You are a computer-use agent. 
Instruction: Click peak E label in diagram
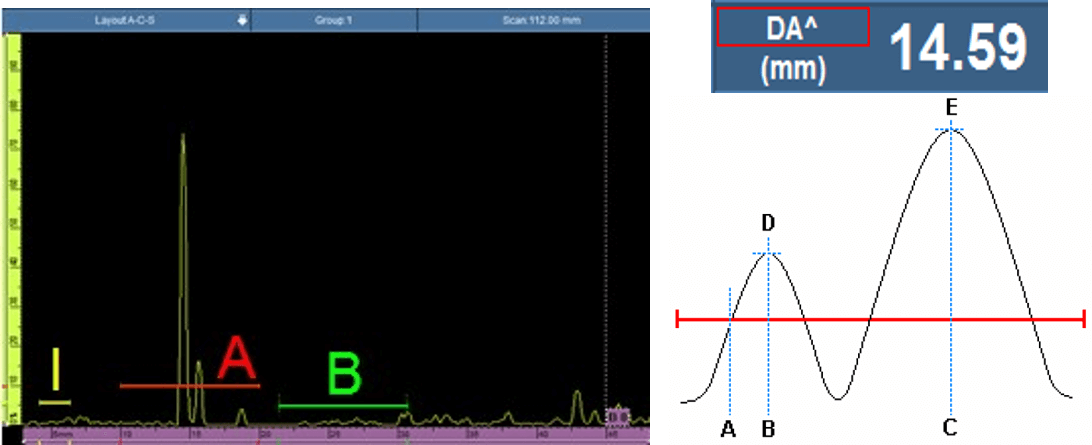[951, 105]
